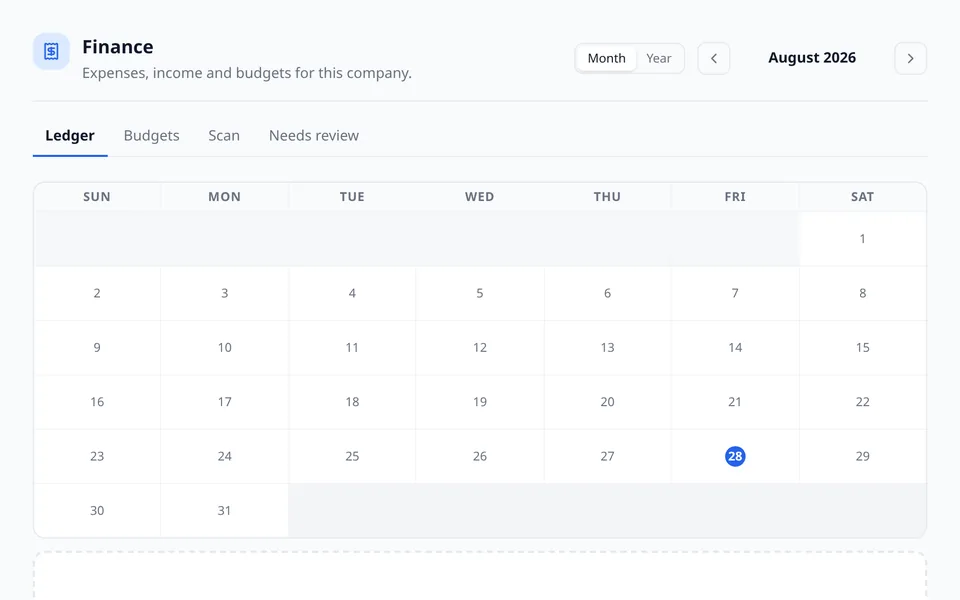Select day 29 on the calendar
The height and width of the screenshot is (600, 960).
point(863,457)
